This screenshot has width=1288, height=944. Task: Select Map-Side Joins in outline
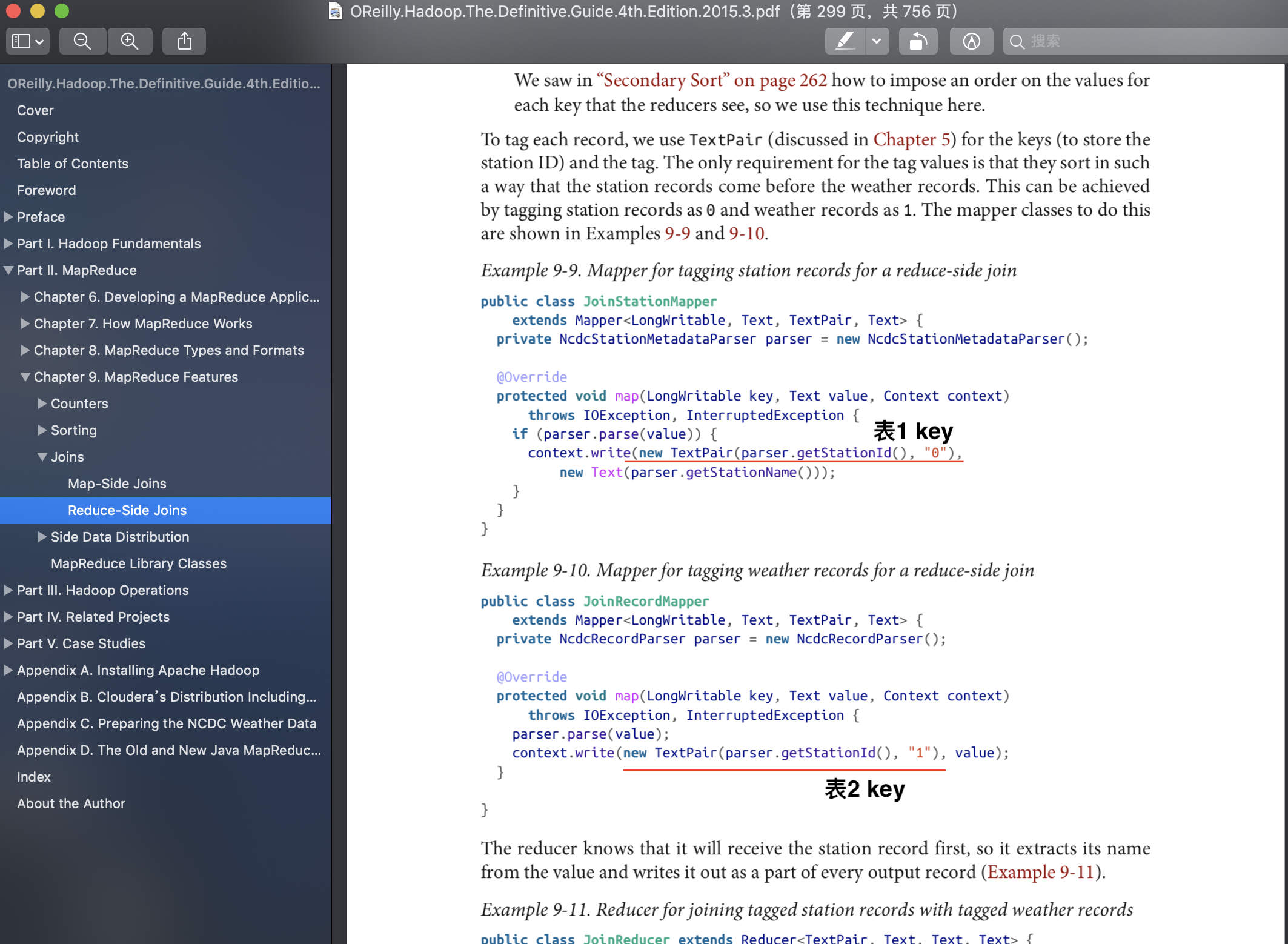[117, 484]
